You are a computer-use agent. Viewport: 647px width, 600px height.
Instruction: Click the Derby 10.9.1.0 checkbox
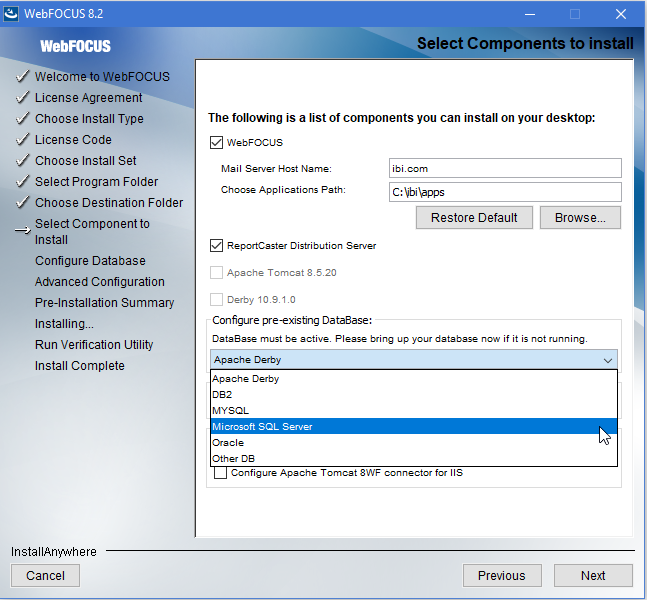[216, 300]
